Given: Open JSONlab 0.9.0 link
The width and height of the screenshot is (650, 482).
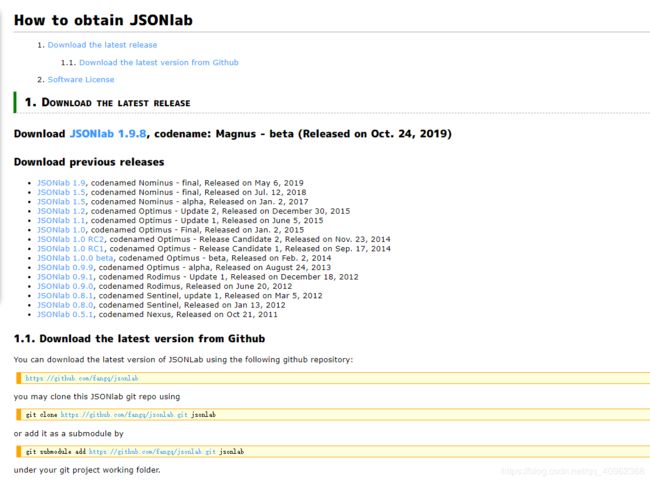Looking at the screenshot, I should (x=65, y=286).
